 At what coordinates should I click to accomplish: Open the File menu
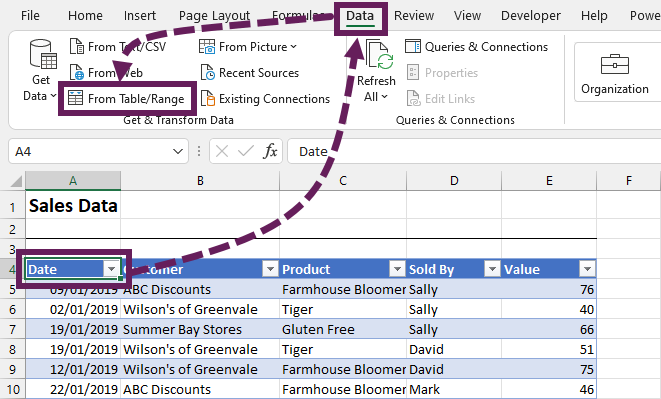30,16
